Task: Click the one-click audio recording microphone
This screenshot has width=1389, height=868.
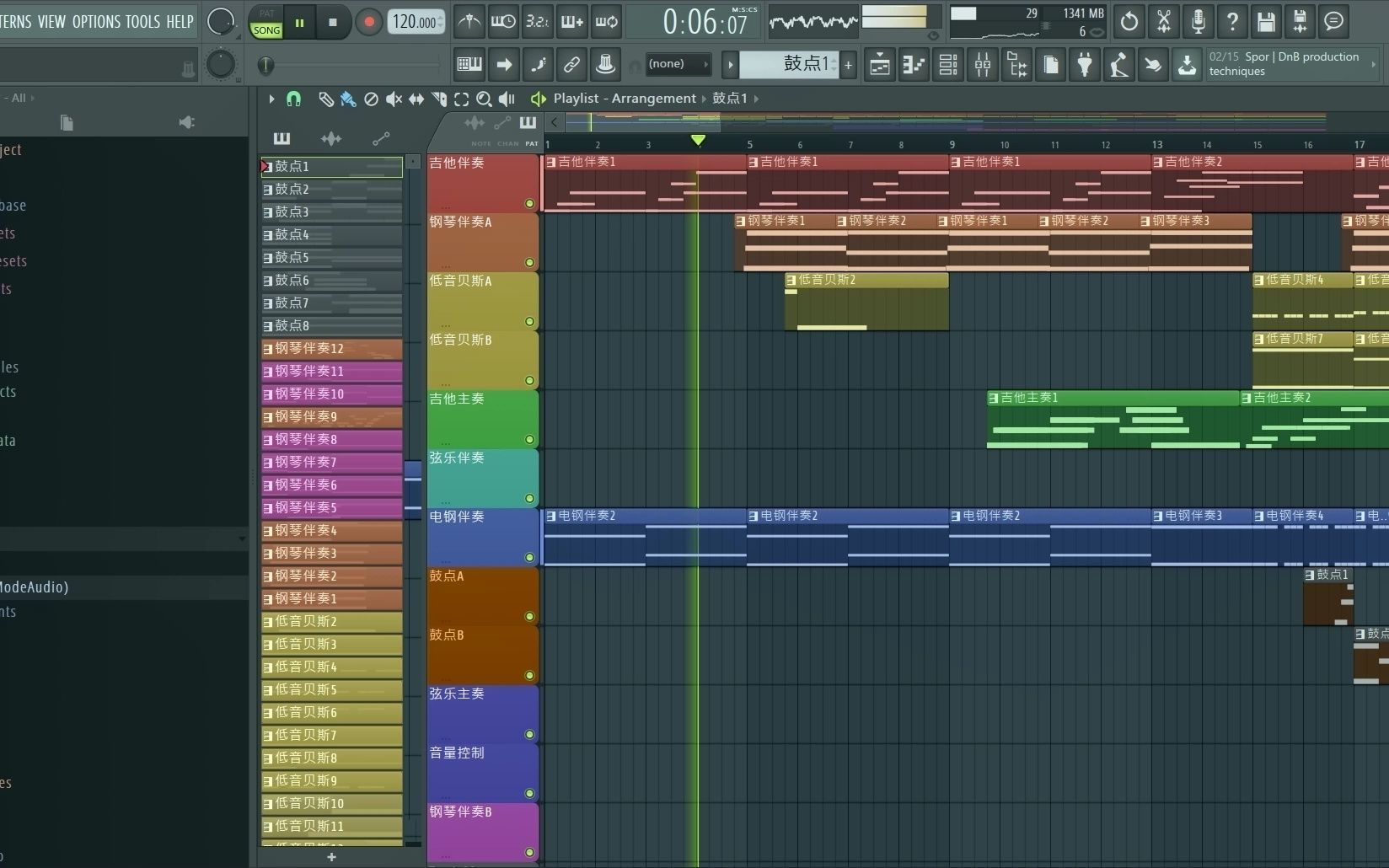Action: pyautogui.click(x=1198, y=22)
